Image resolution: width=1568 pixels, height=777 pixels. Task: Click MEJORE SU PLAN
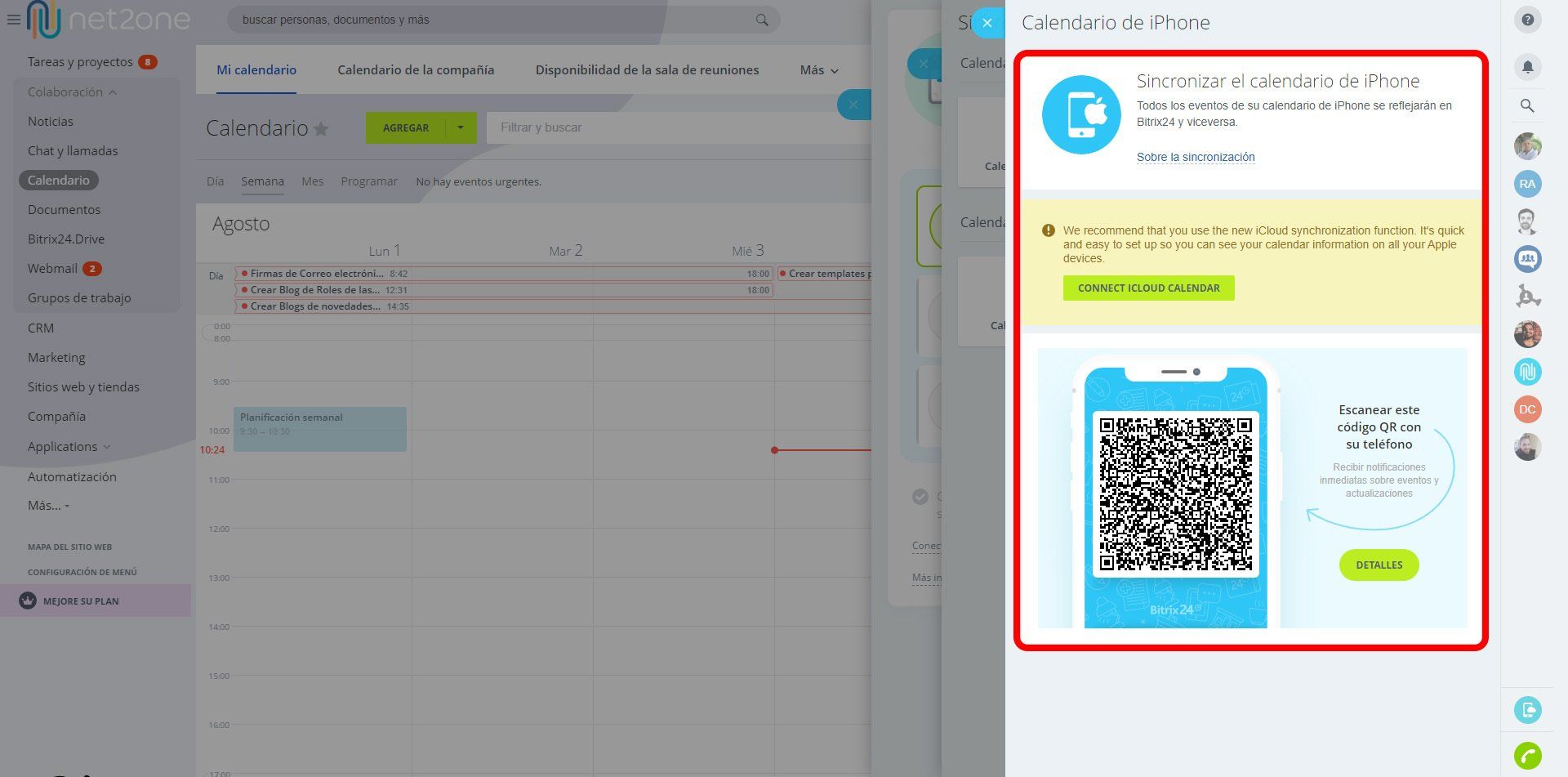(81, 601)
